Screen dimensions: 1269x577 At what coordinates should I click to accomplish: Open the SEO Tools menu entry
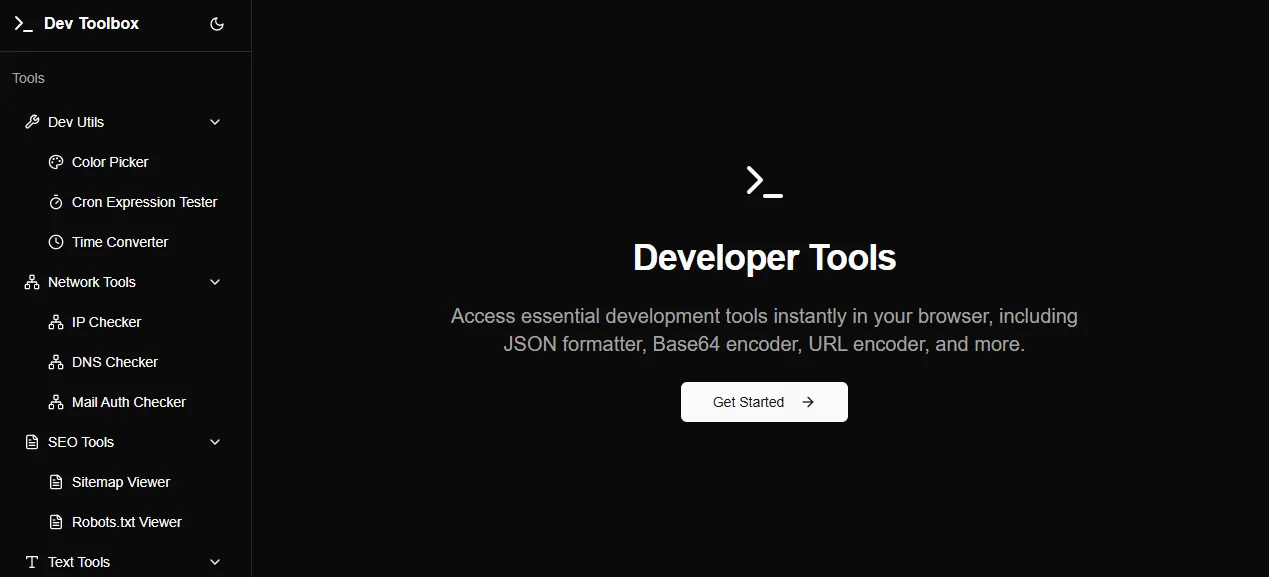(81, 441)
